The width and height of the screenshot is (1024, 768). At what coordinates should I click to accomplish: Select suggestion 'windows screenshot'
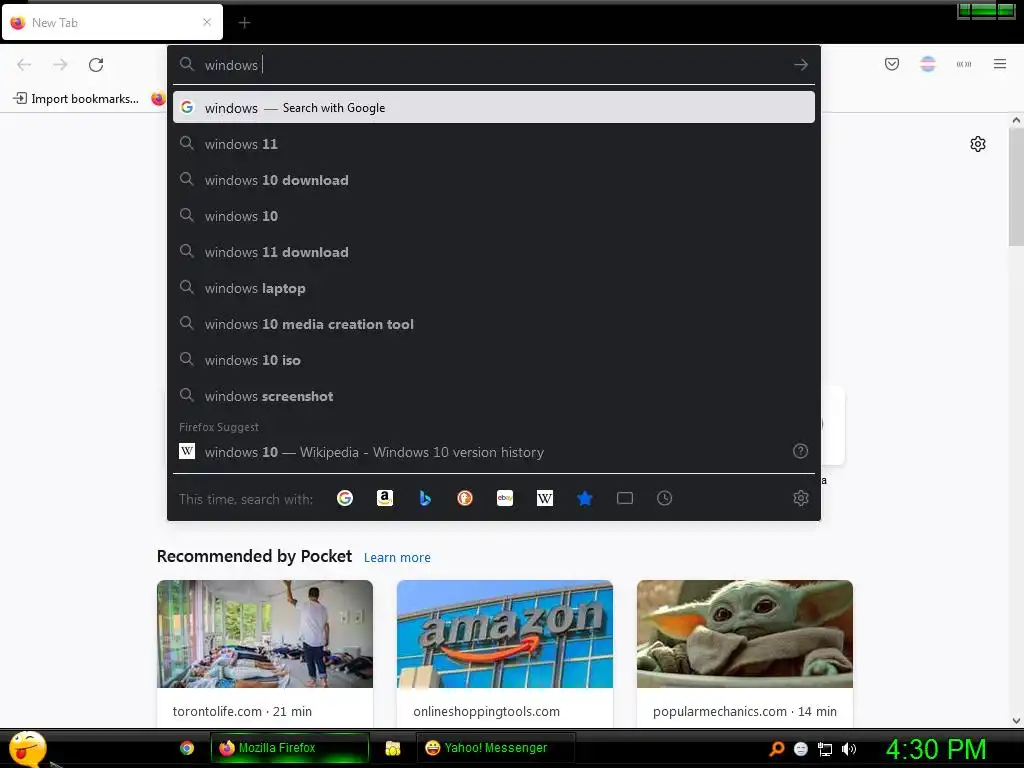(494, 396)
